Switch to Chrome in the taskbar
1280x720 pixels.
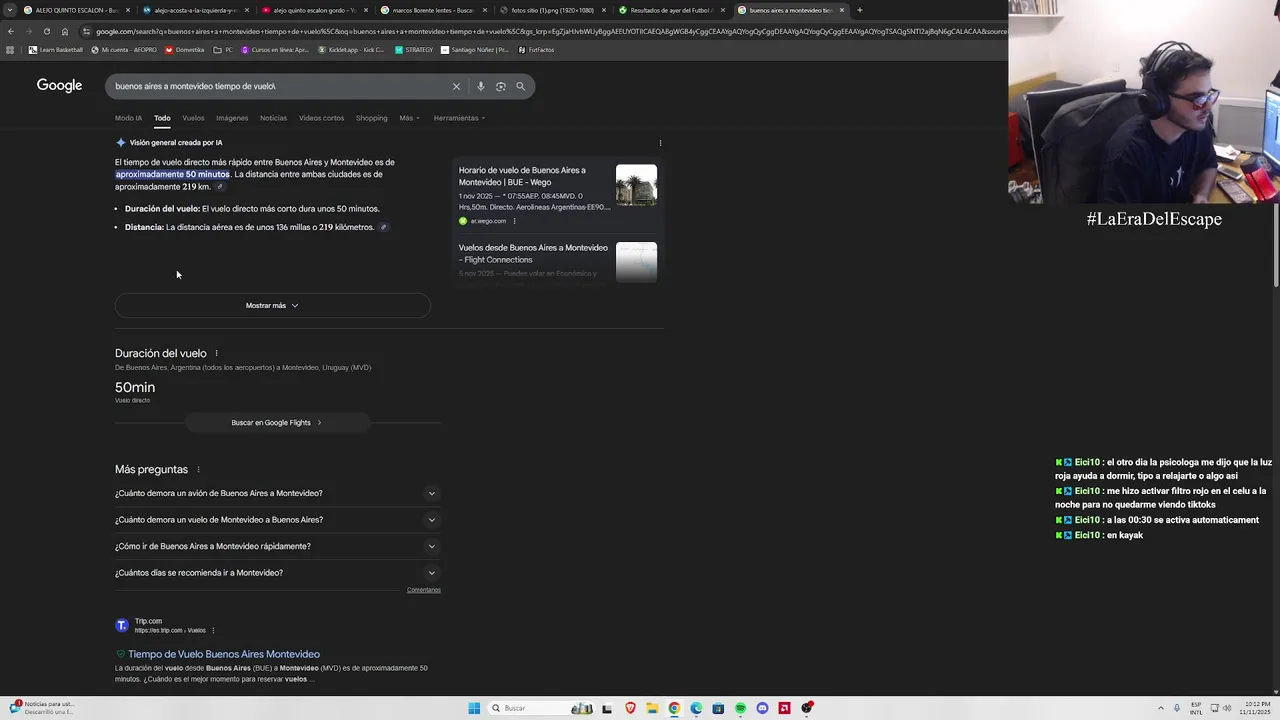pos(674,708)
